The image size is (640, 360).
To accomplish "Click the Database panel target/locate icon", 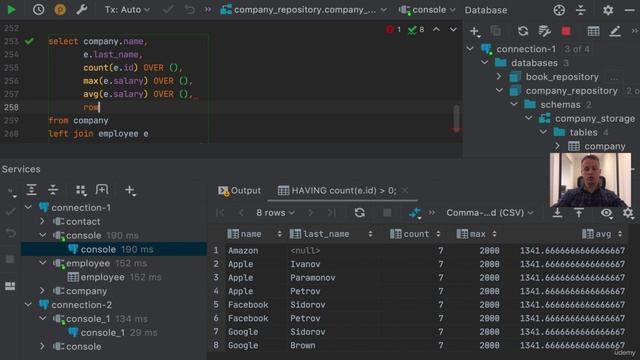I will (559, 10).
